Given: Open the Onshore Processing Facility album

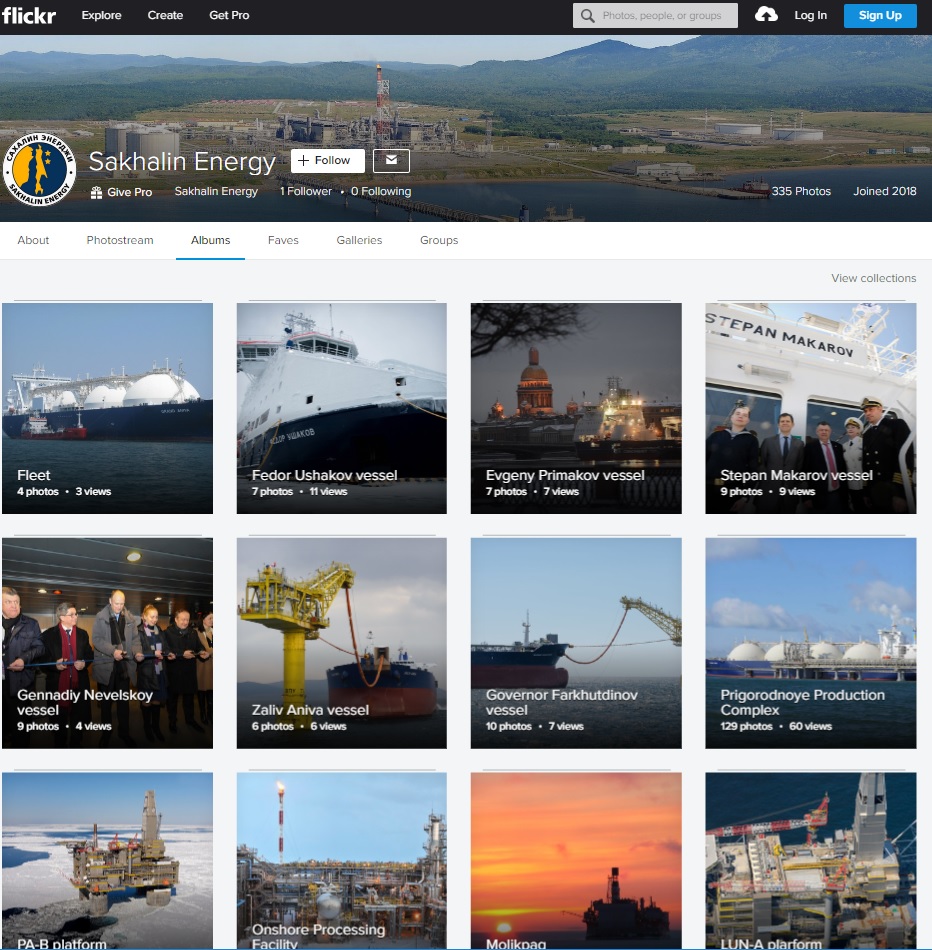Looking at the screenshot, I should pos(342,860).
